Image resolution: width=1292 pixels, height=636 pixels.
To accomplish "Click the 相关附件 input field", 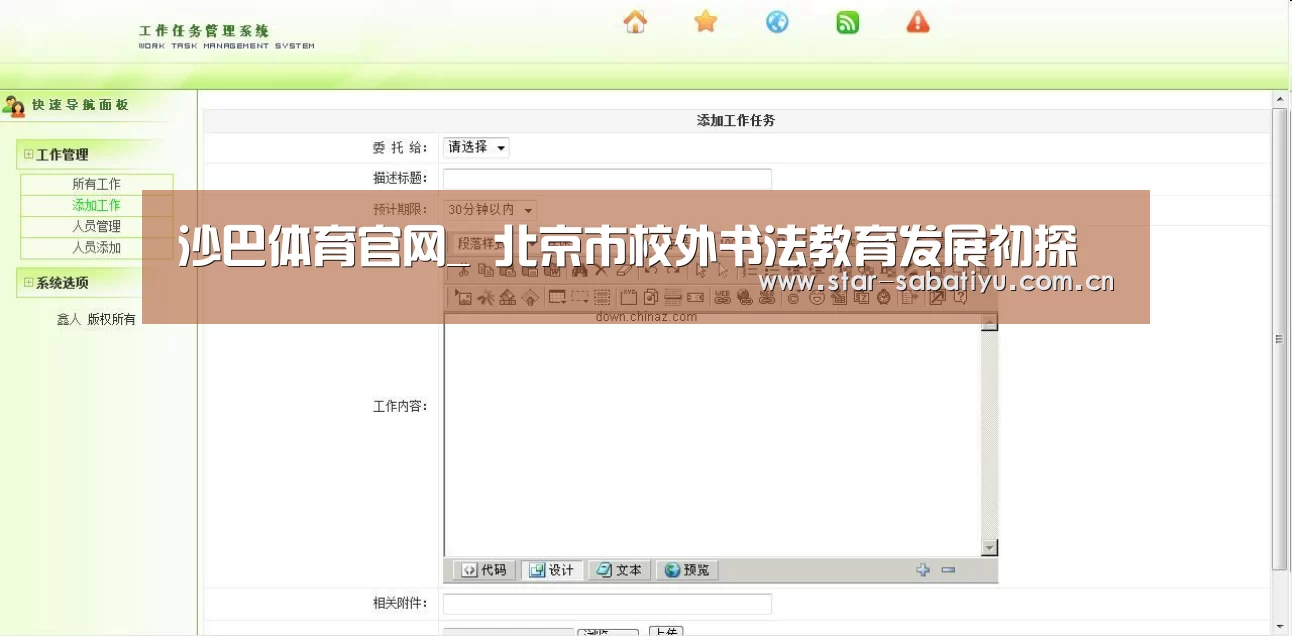I will (607, 604).
